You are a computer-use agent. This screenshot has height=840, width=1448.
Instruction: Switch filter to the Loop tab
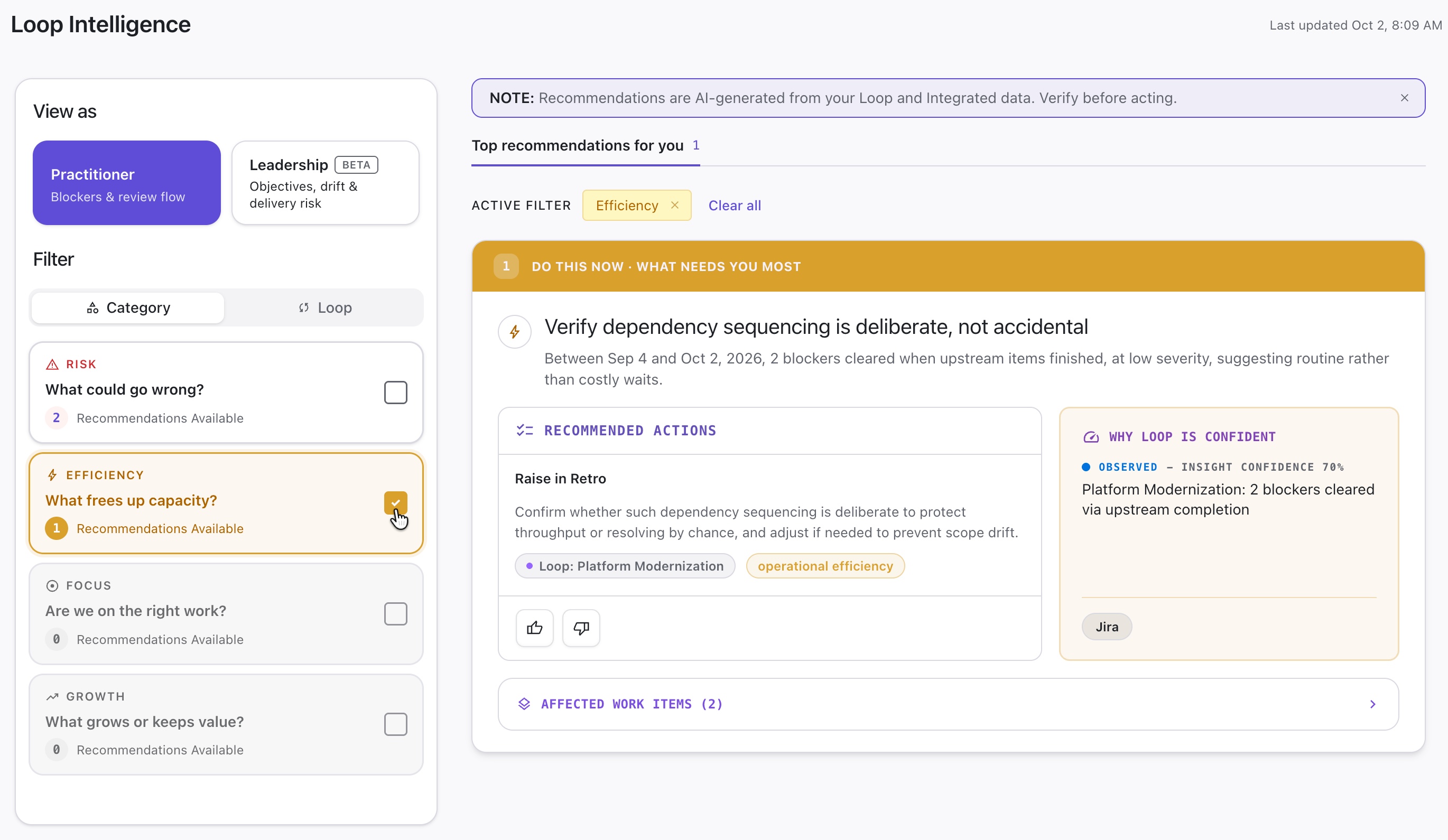tap(324, 308)
